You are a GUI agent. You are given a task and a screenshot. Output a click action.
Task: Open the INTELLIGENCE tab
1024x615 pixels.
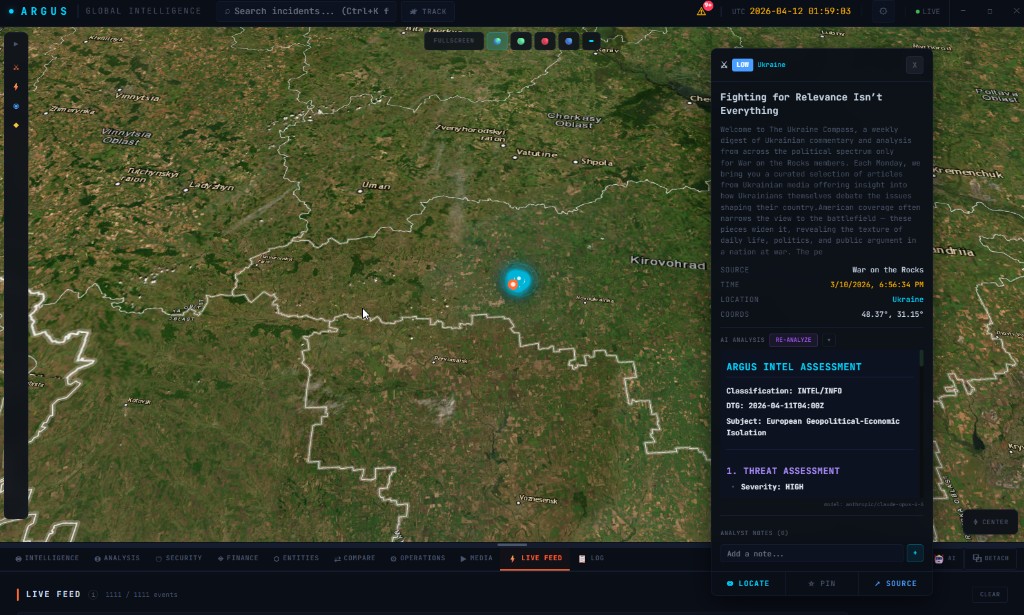pyautogui.click(x=47, y=558)
